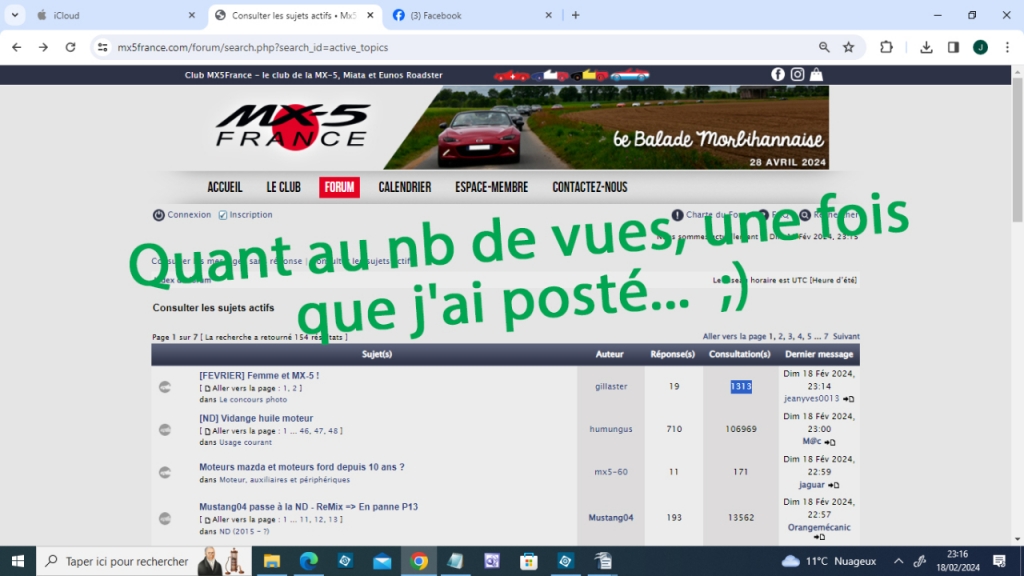The height and width of the screenshot is (576, 1024).
Task: Open ESPACE-MEMBRE menu item
Action: (x=492, y=187)
